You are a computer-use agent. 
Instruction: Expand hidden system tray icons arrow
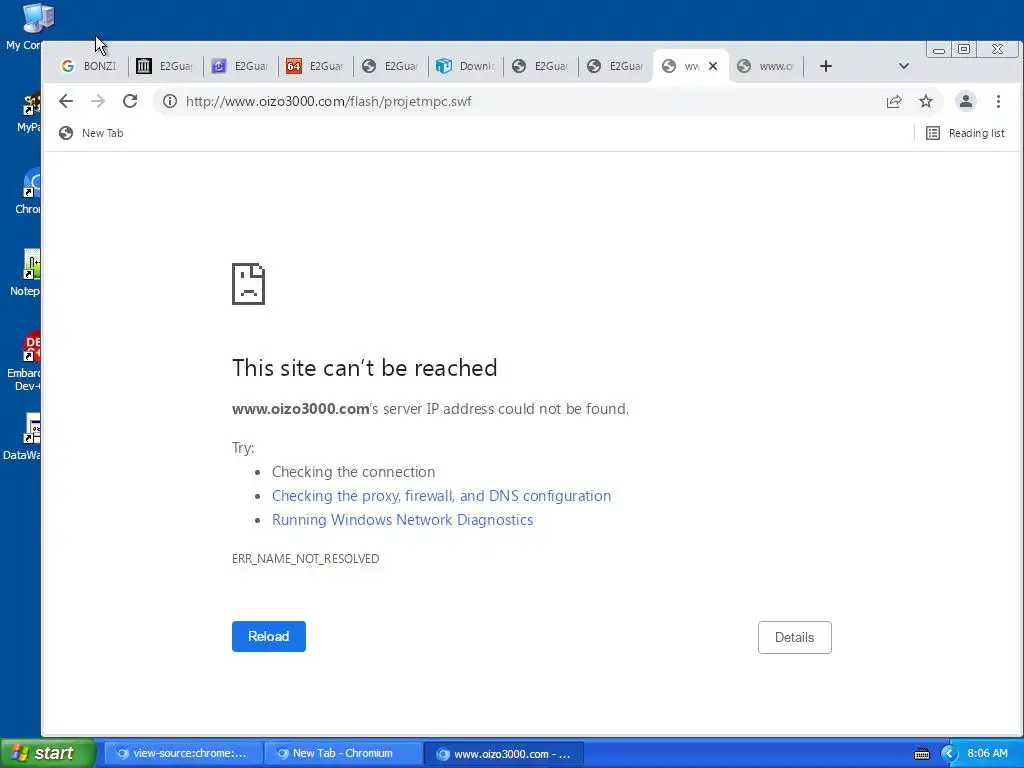pos(949,754)
